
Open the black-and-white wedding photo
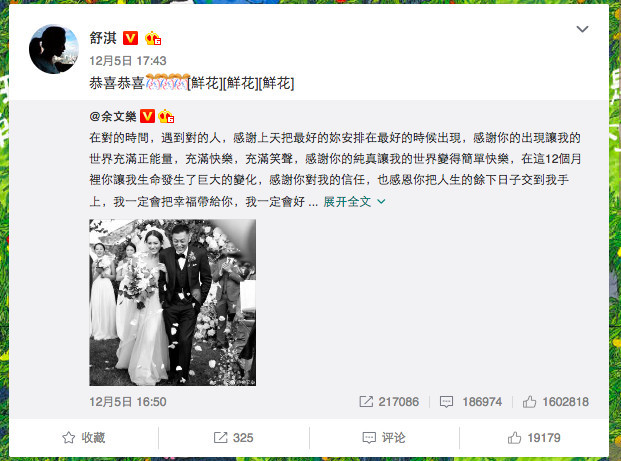172,302
